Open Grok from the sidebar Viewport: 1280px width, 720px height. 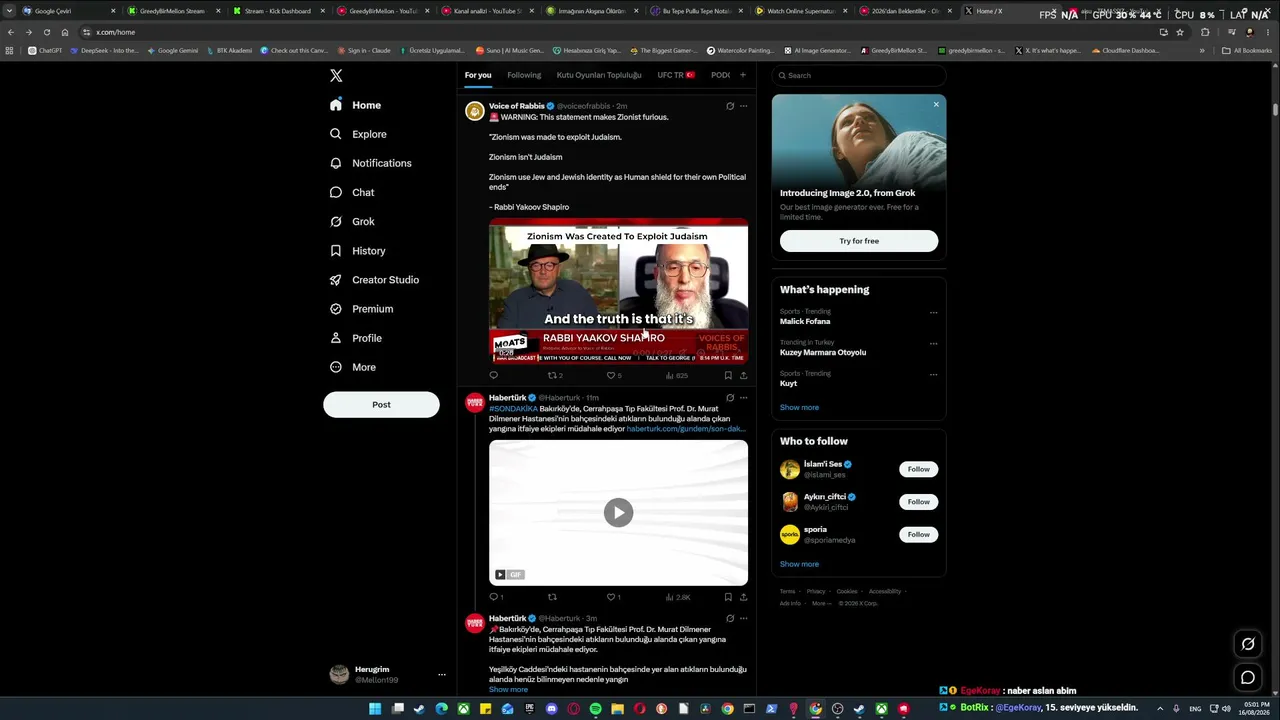click(352, 221)
